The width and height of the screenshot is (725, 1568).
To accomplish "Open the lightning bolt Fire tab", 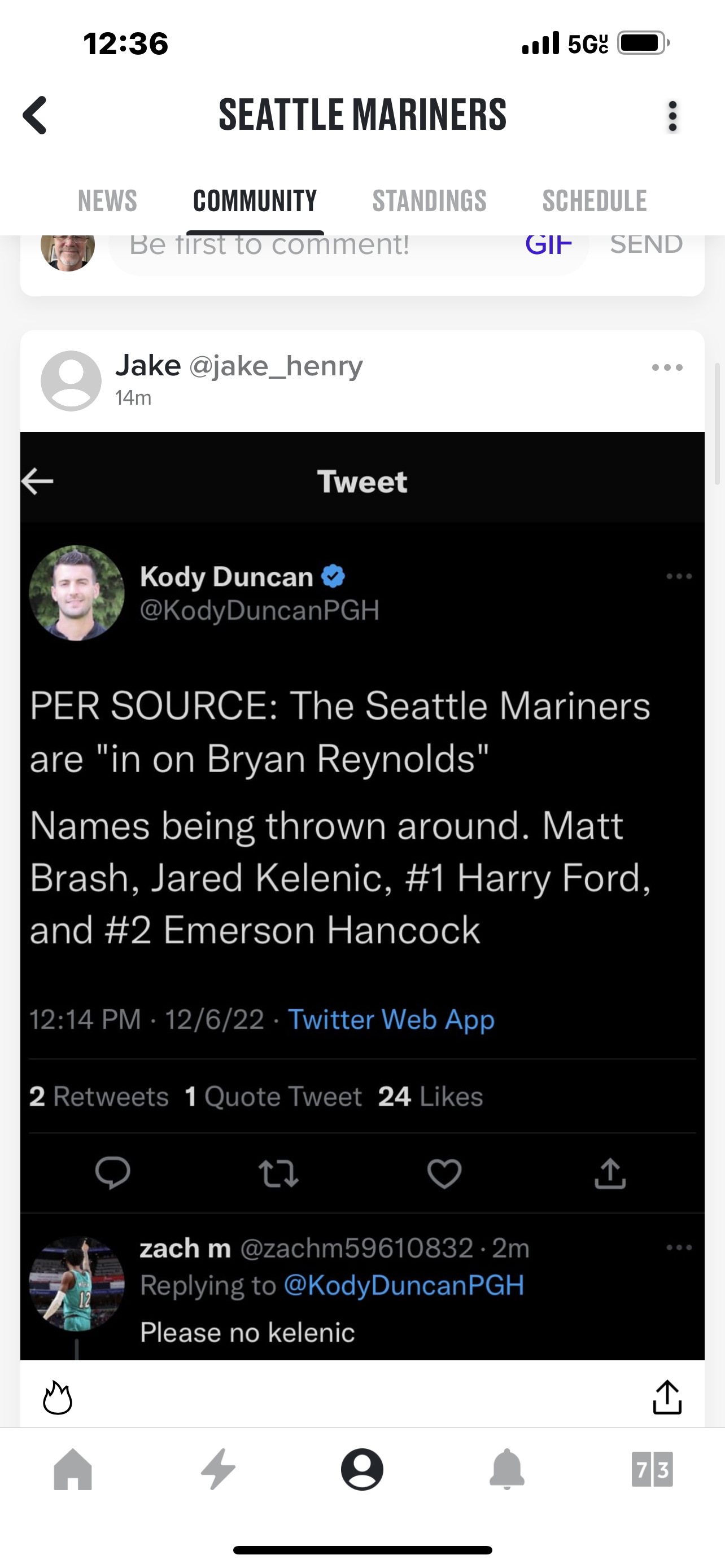I will click(218, 1469).
